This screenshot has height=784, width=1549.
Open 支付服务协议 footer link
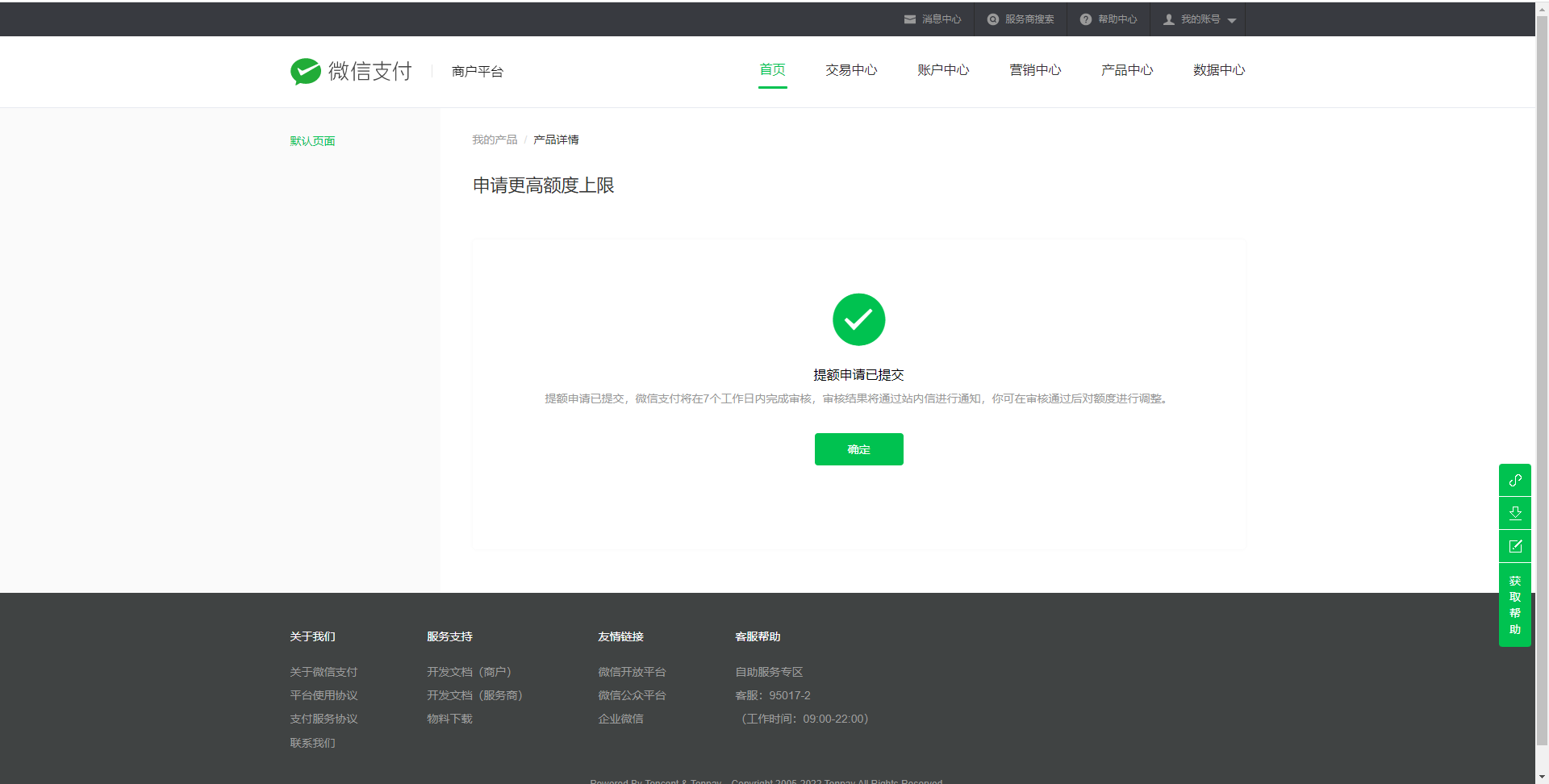[324, 719]
